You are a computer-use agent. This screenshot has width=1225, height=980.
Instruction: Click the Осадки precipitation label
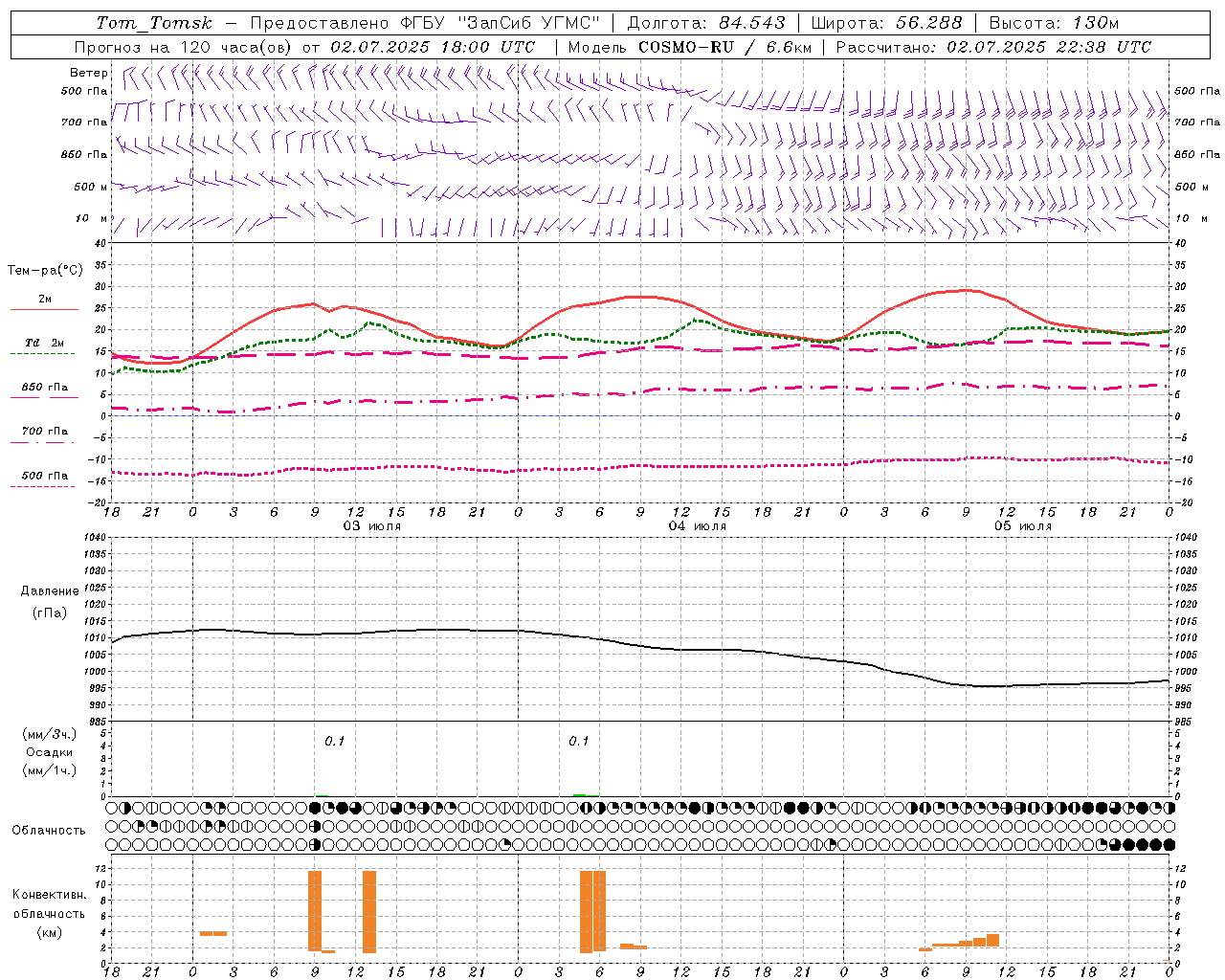50,752
